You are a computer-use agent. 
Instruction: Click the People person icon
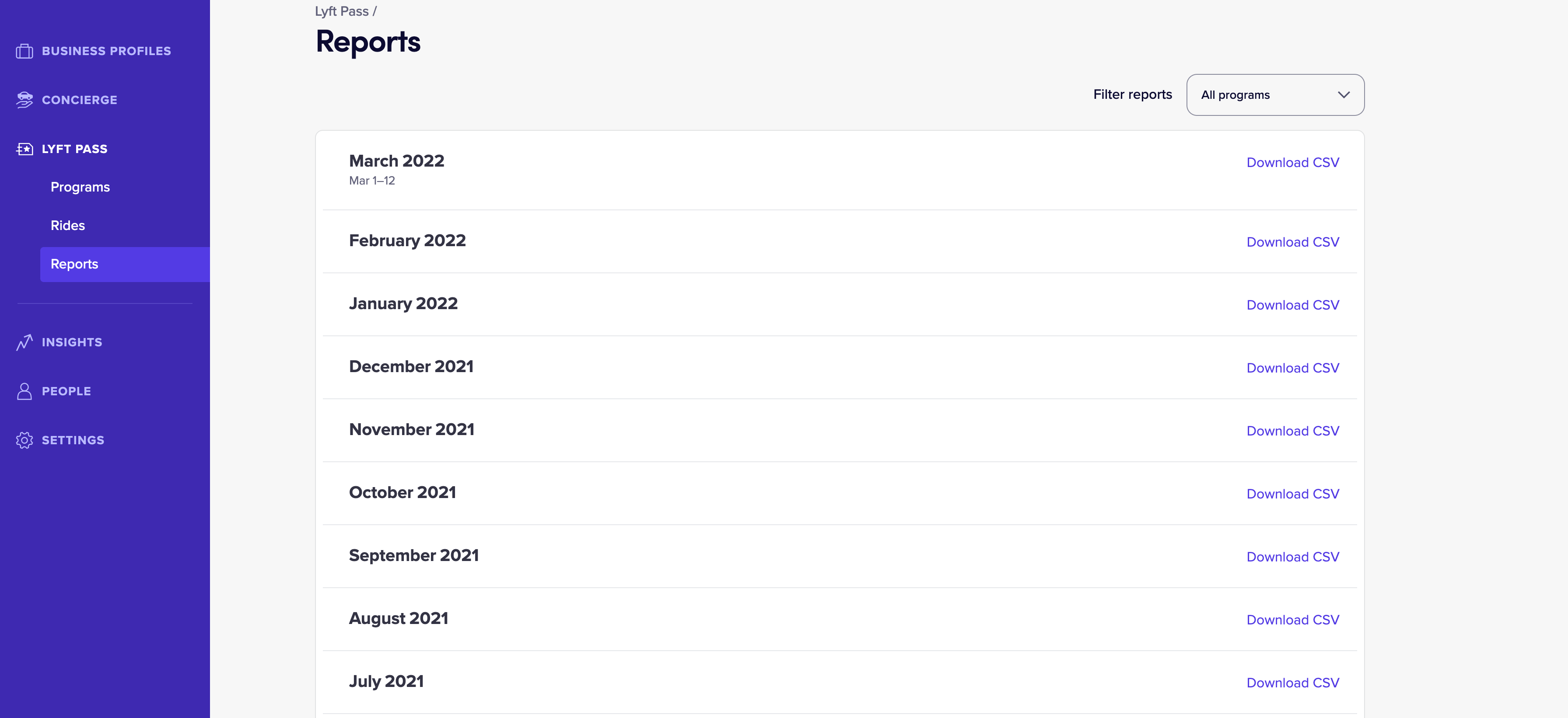pos(24,391)
